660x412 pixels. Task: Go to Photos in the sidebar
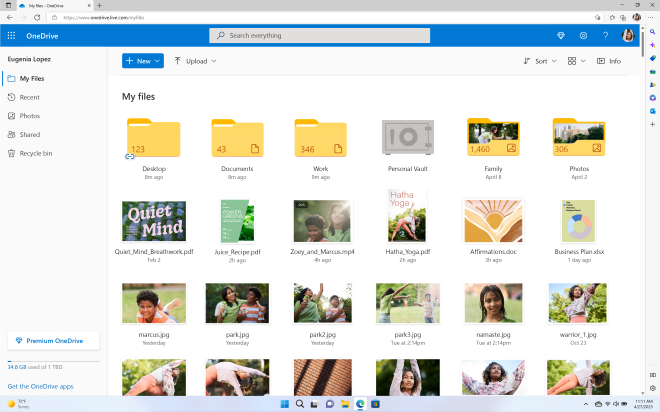(54, 116)
